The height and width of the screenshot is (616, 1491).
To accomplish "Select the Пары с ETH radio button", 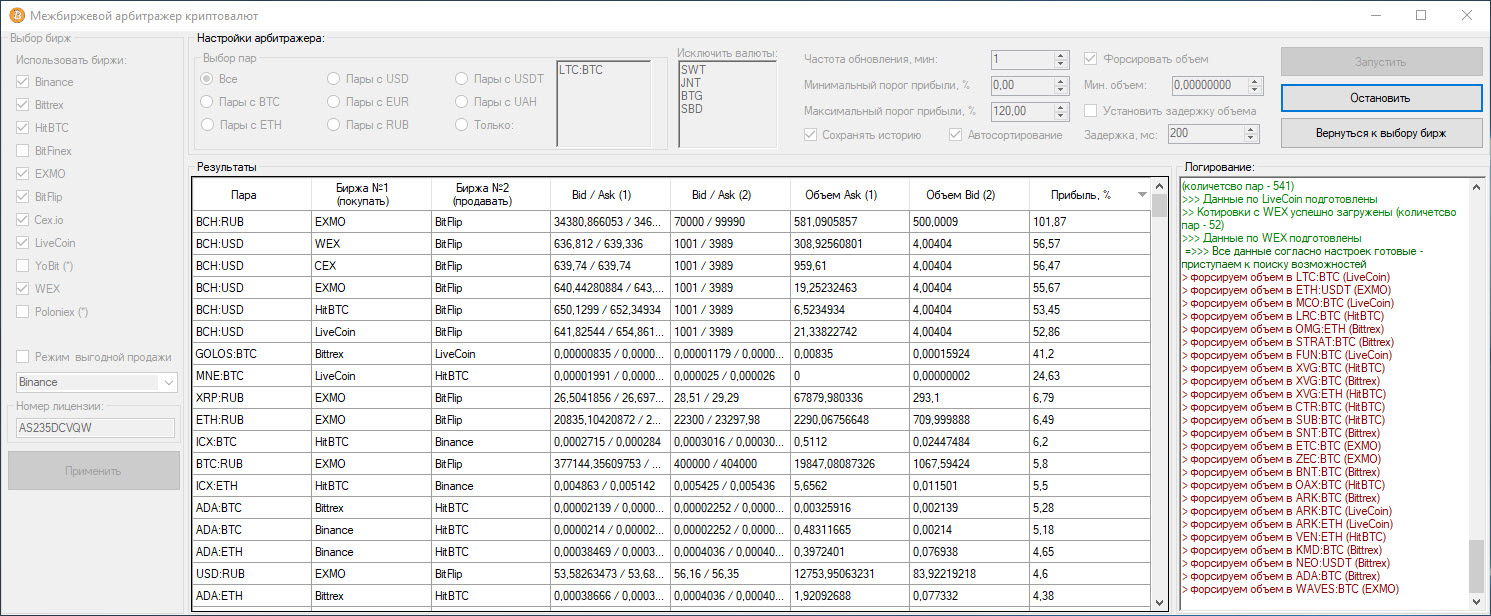I will 207,125.
